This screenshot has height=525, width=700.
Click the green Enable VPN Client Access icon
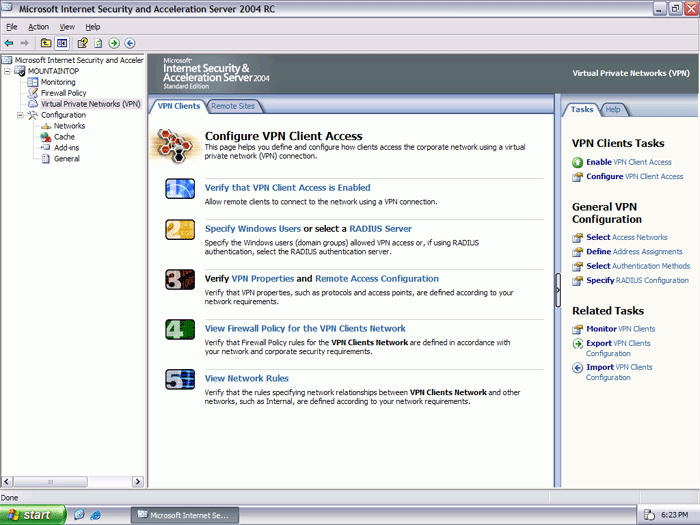pos(577,162)
